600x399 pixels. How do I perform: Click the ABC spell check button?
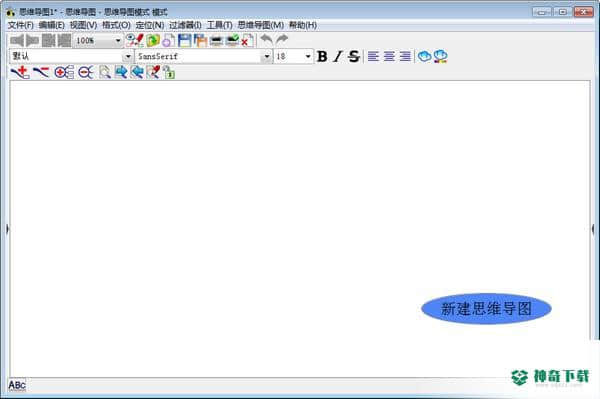pyautogui.click(x=17, y=385)
